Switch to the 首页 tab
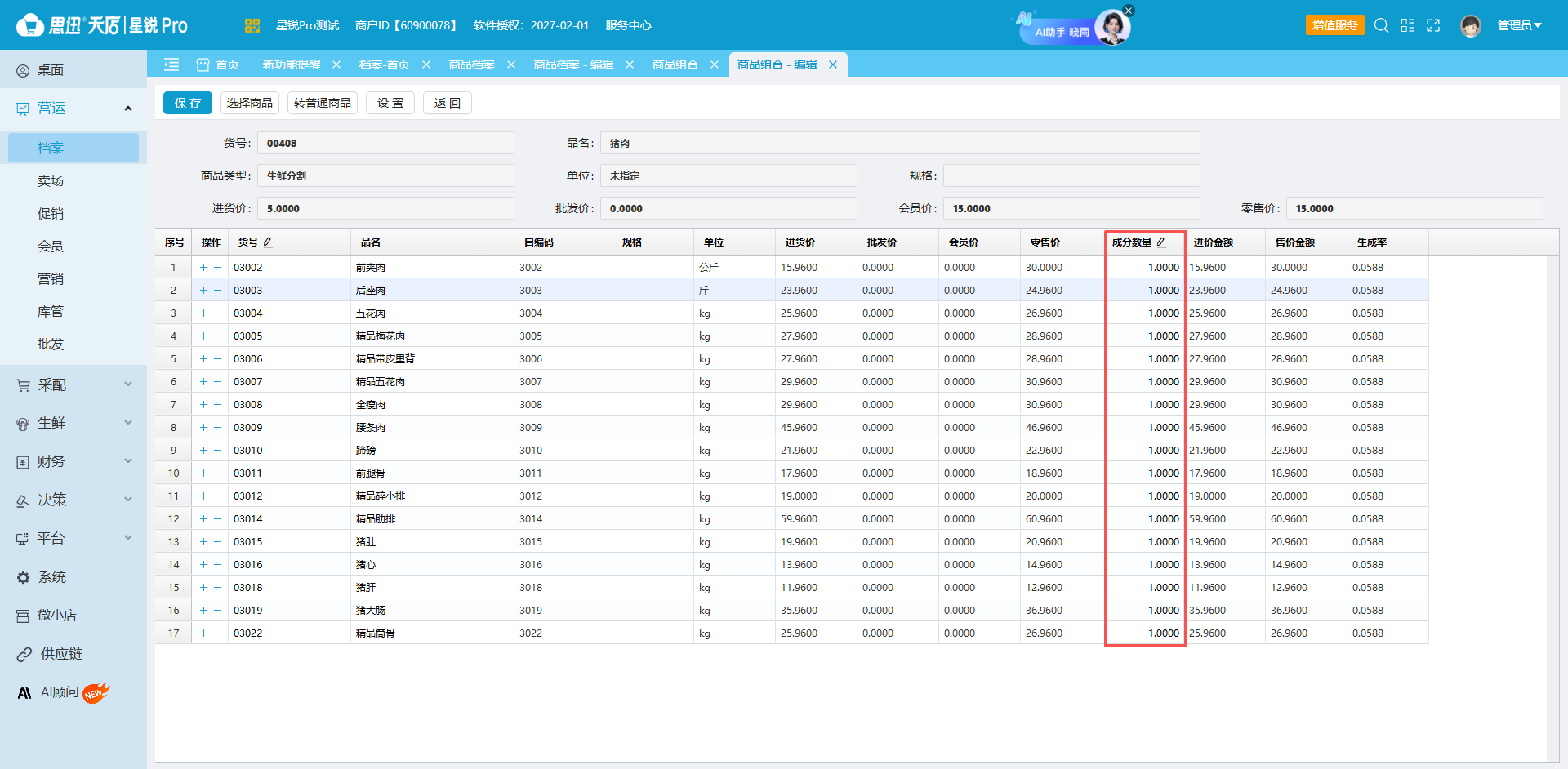The height and width of the screenshot is (769, 1568). click(218, 64)
